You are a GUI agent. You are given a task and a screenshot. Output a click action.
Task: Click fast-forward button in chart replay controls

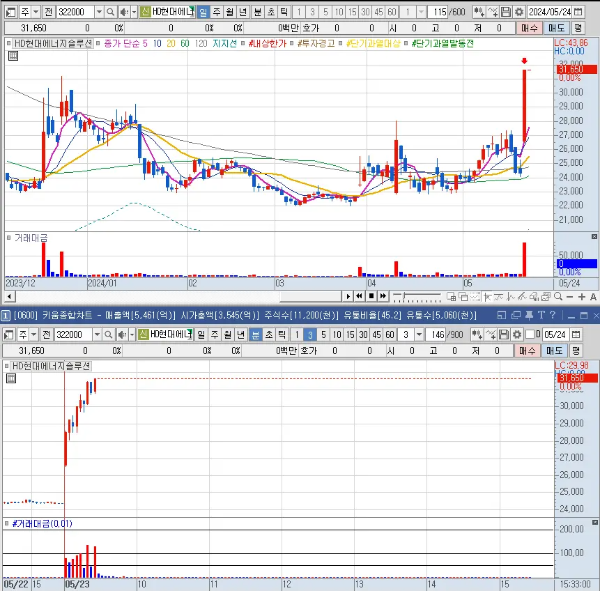pyautogui.click(x=383, y=296)
